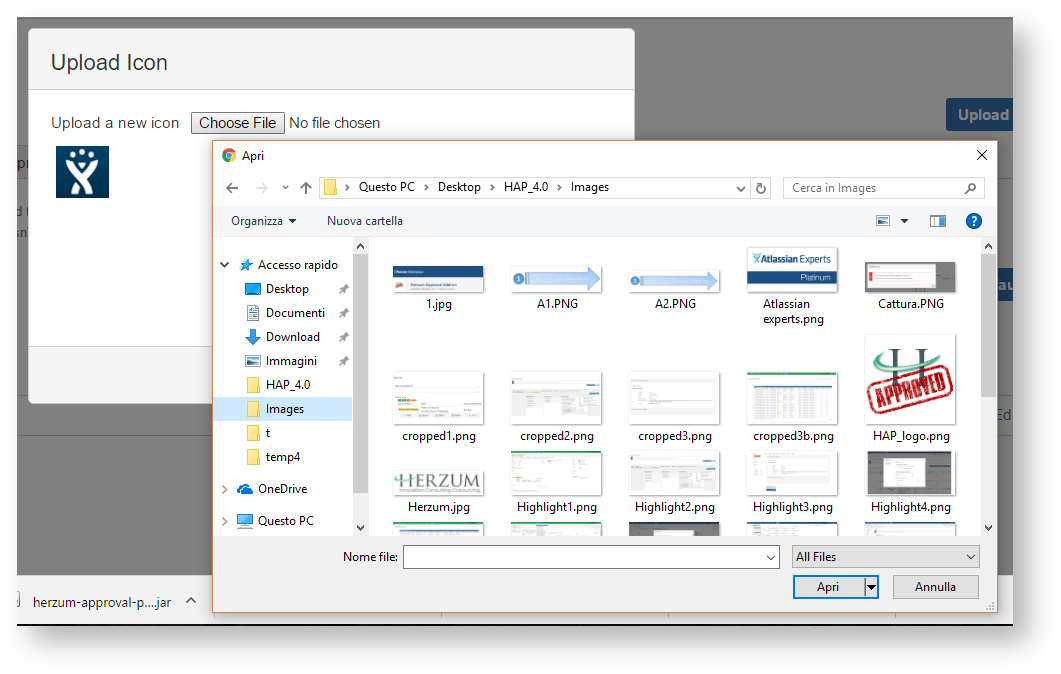Image resolution: width=1061 pixels, height=674 pixels.
Task: Click the Back navigation arrow
Action: tap(232, 188)
